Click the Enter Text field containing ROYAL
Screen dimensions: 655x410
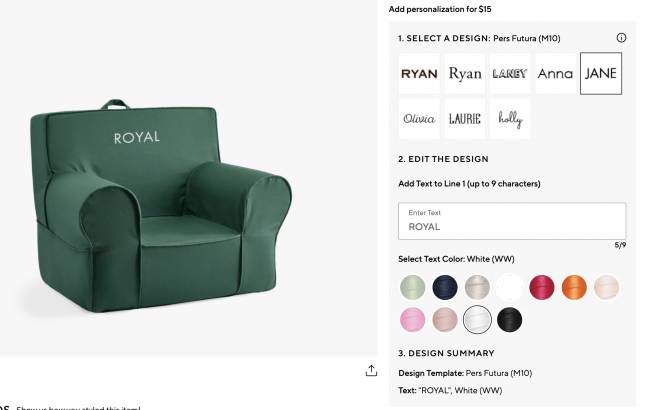click(512, 221)
